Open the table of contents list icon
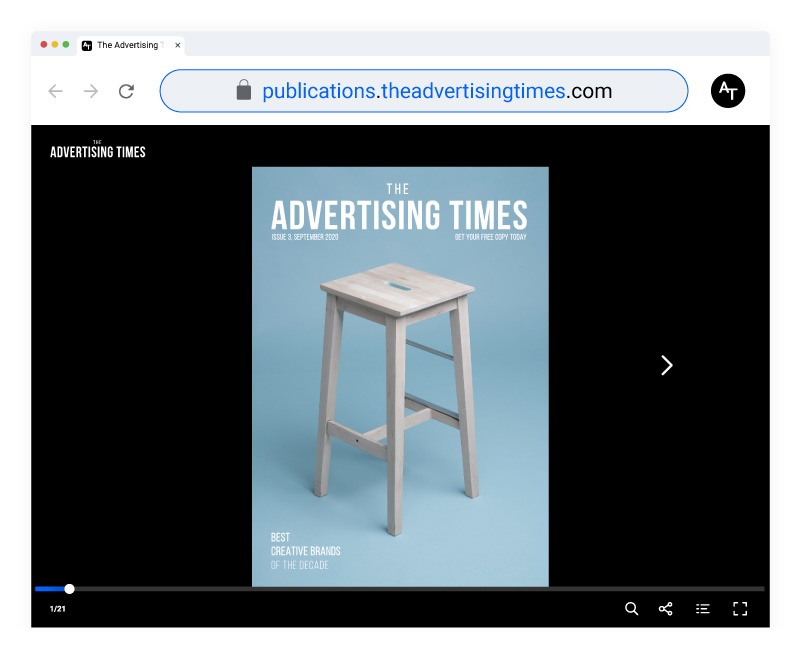This screenshot has width=800, height=662. [x=703, y=608]
